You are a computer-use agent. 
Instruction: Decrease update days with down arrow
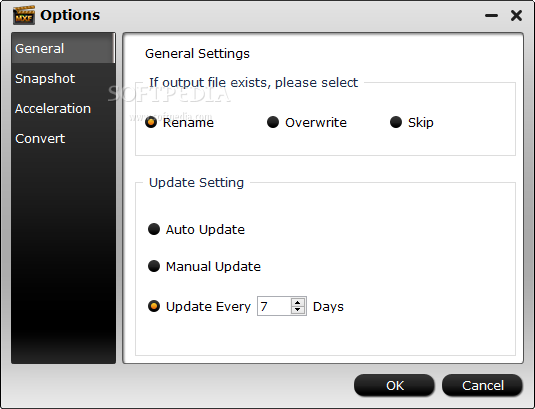tap(298, 310)
